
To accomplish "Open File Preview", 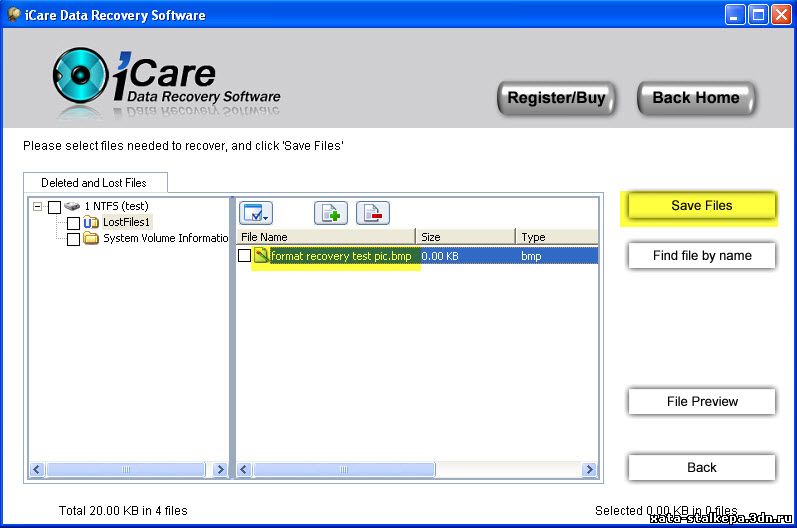I will tap(701, 401).
